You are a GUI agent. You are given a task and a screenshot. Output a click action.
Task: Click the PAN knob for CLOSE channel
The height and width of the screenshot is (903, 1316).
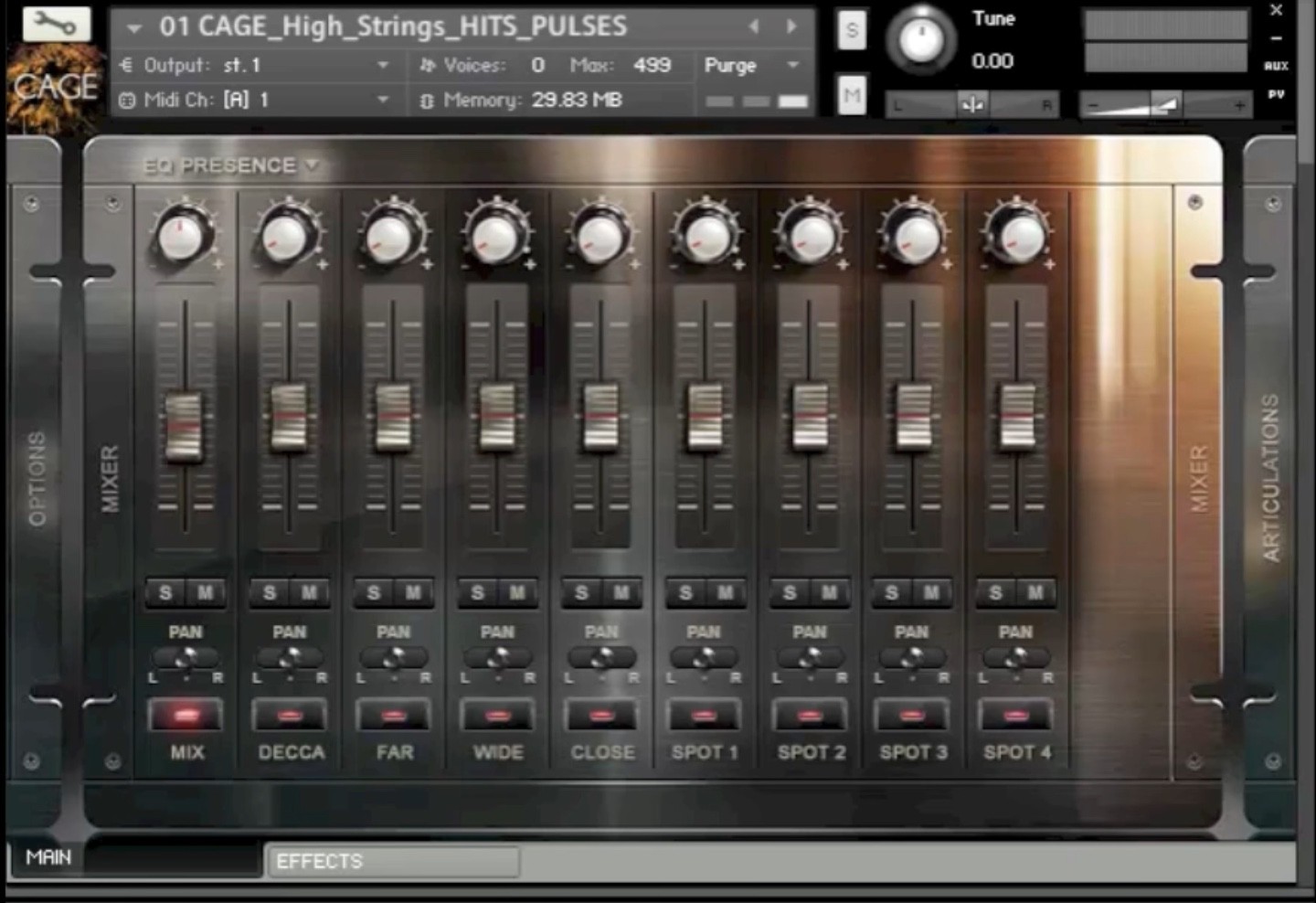click(x=600, y=657)
